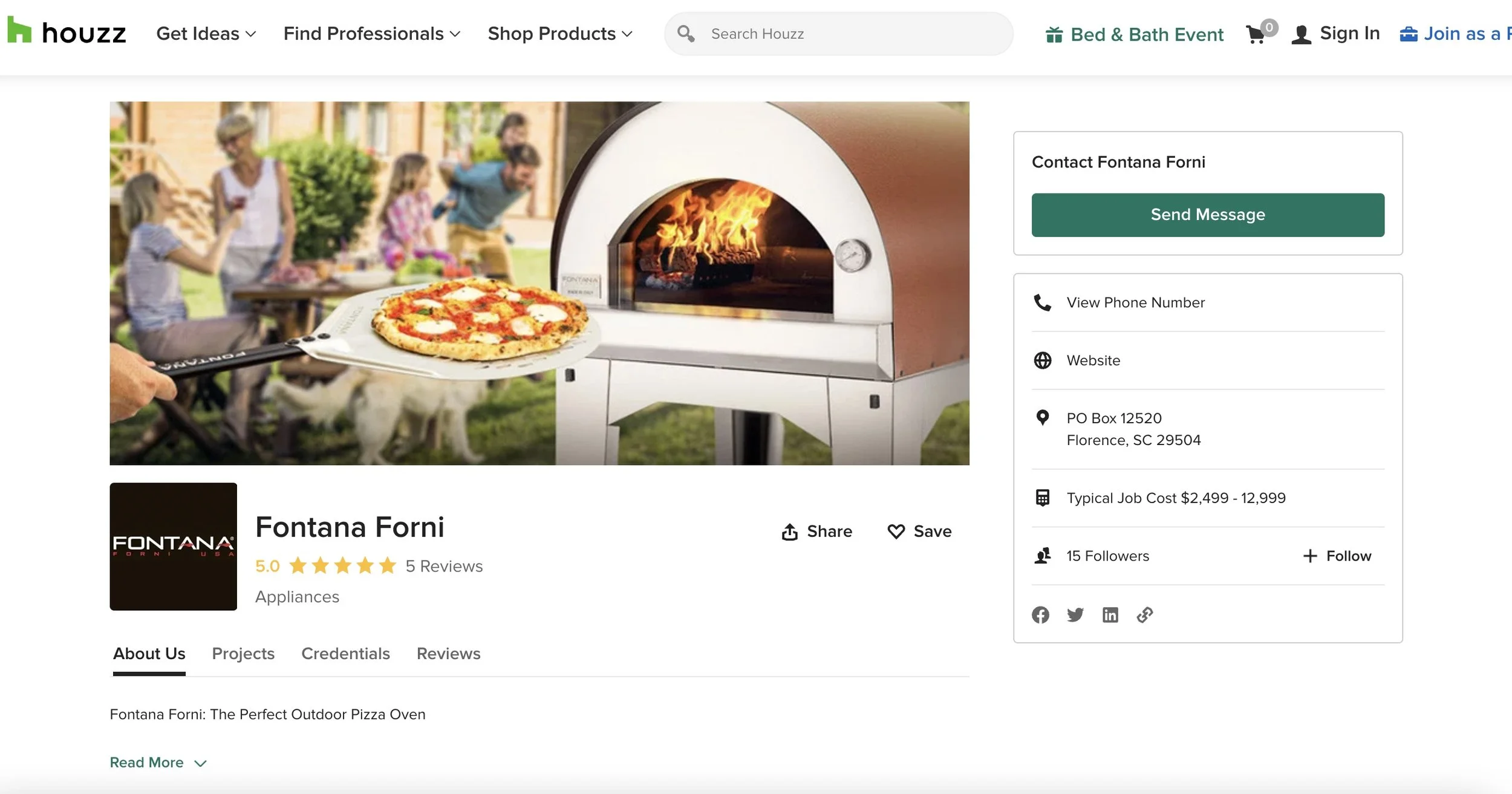This screenshot has height=794, width=1512.
Task: Click the Appliances category text
Action: pos(297,597)
